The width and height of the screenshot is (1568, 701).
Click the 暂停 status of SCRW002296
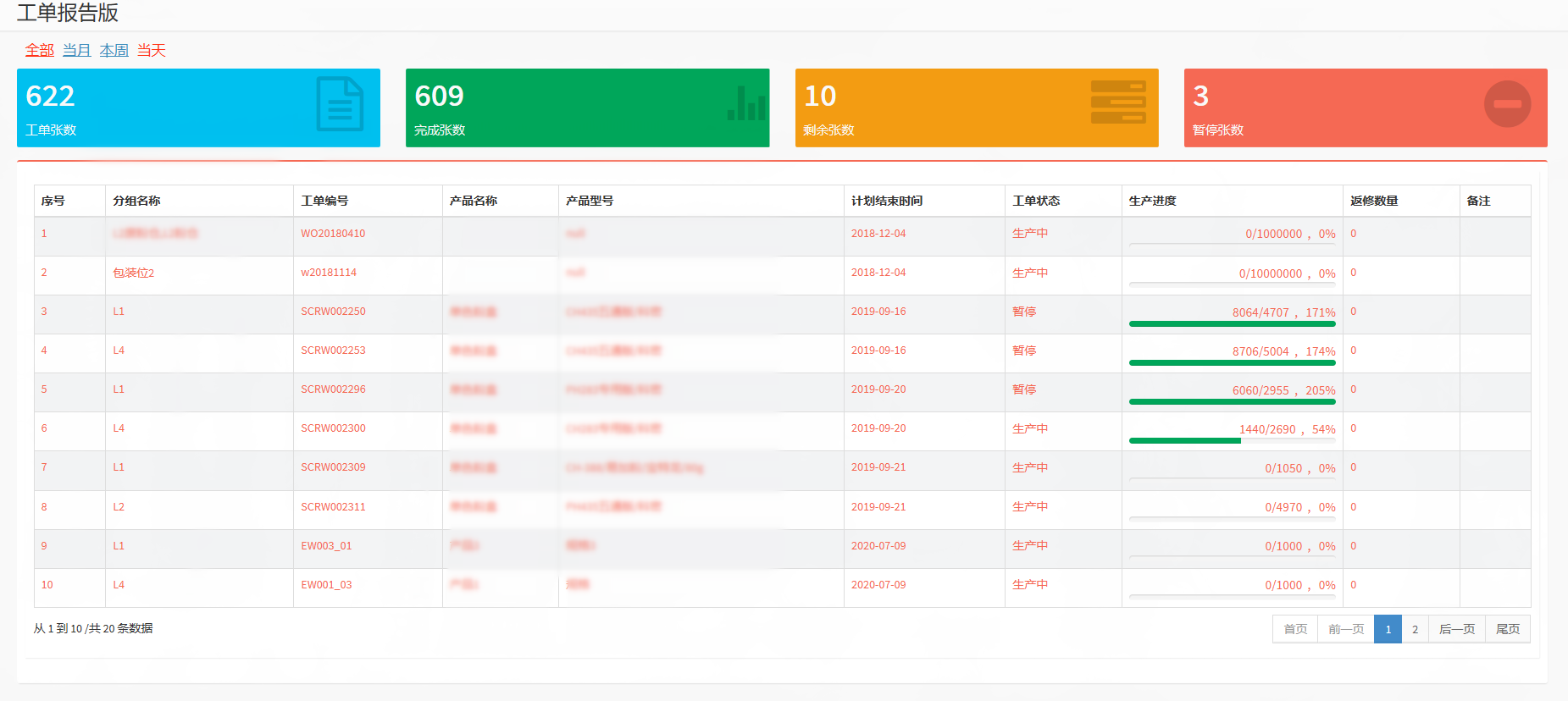click(1023, 389)
